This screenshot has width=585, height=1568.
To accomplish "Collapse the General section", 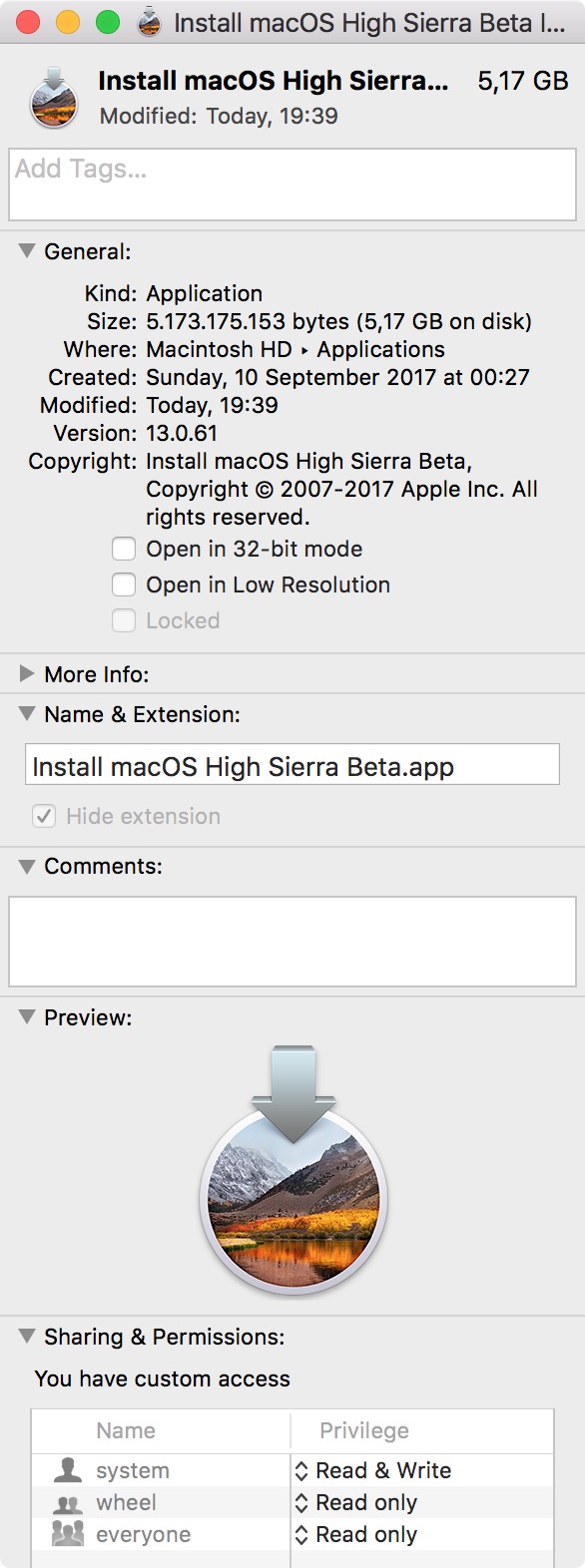I will [x=27, y=250].
